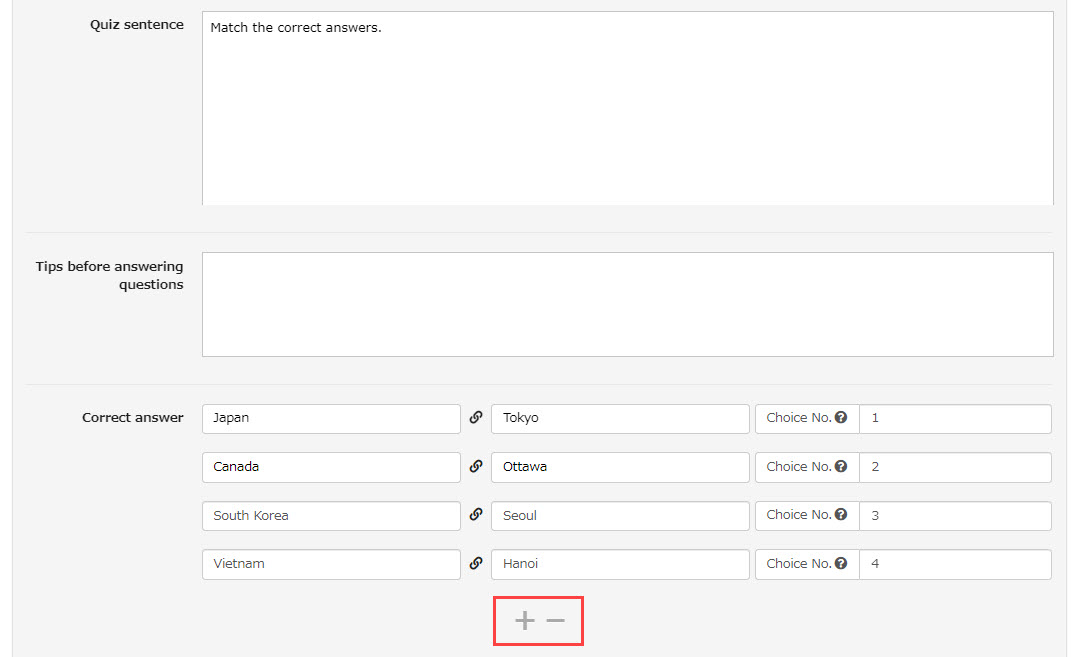Click the link icon between Canada and Ottawa

pos(476,467)
